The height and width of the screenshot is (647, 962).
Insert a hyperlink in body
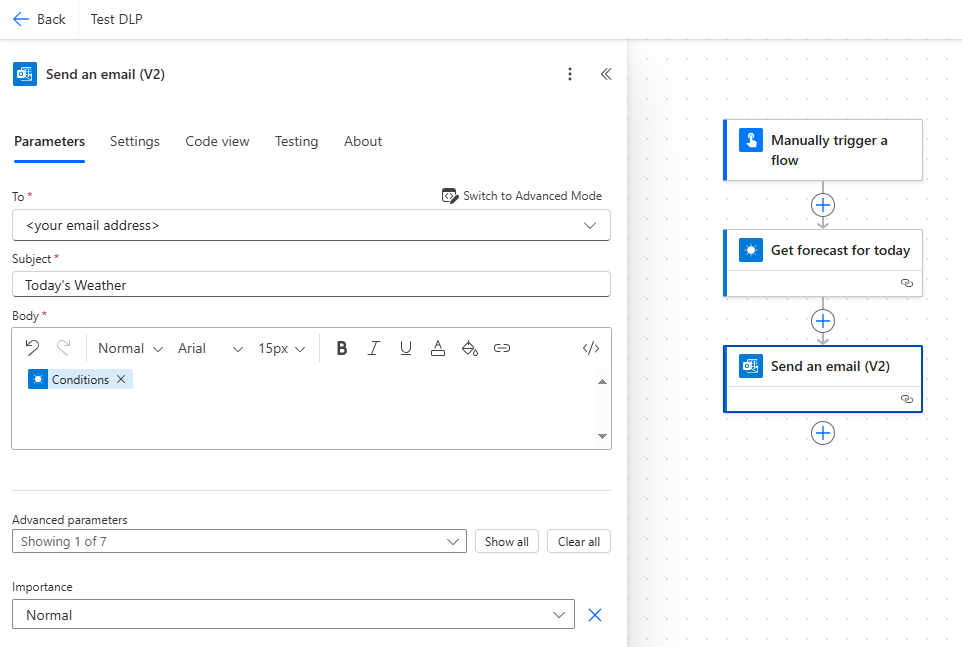click(502, 348)
